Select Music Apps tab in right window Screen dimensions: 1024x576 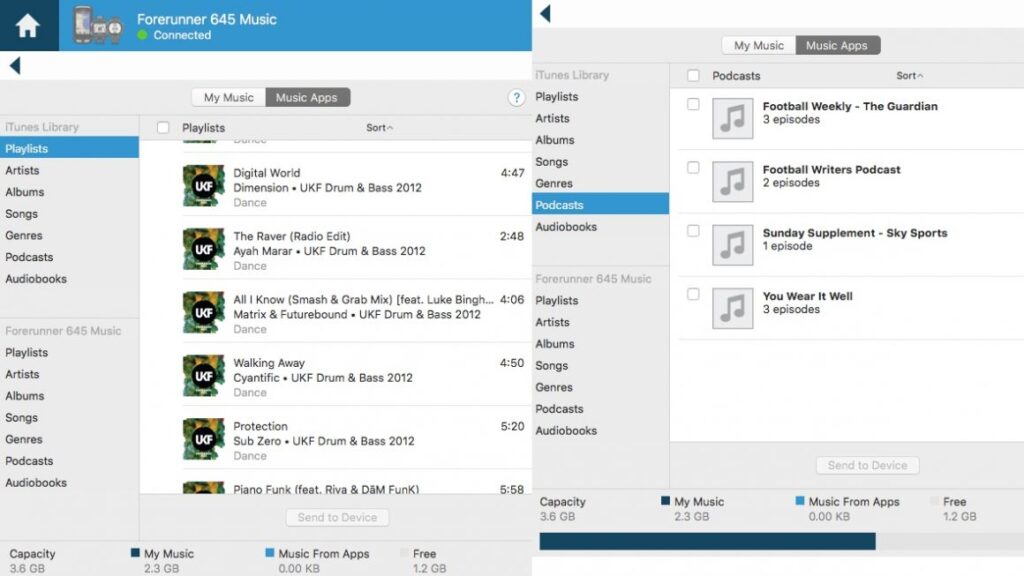pos(837,45)
